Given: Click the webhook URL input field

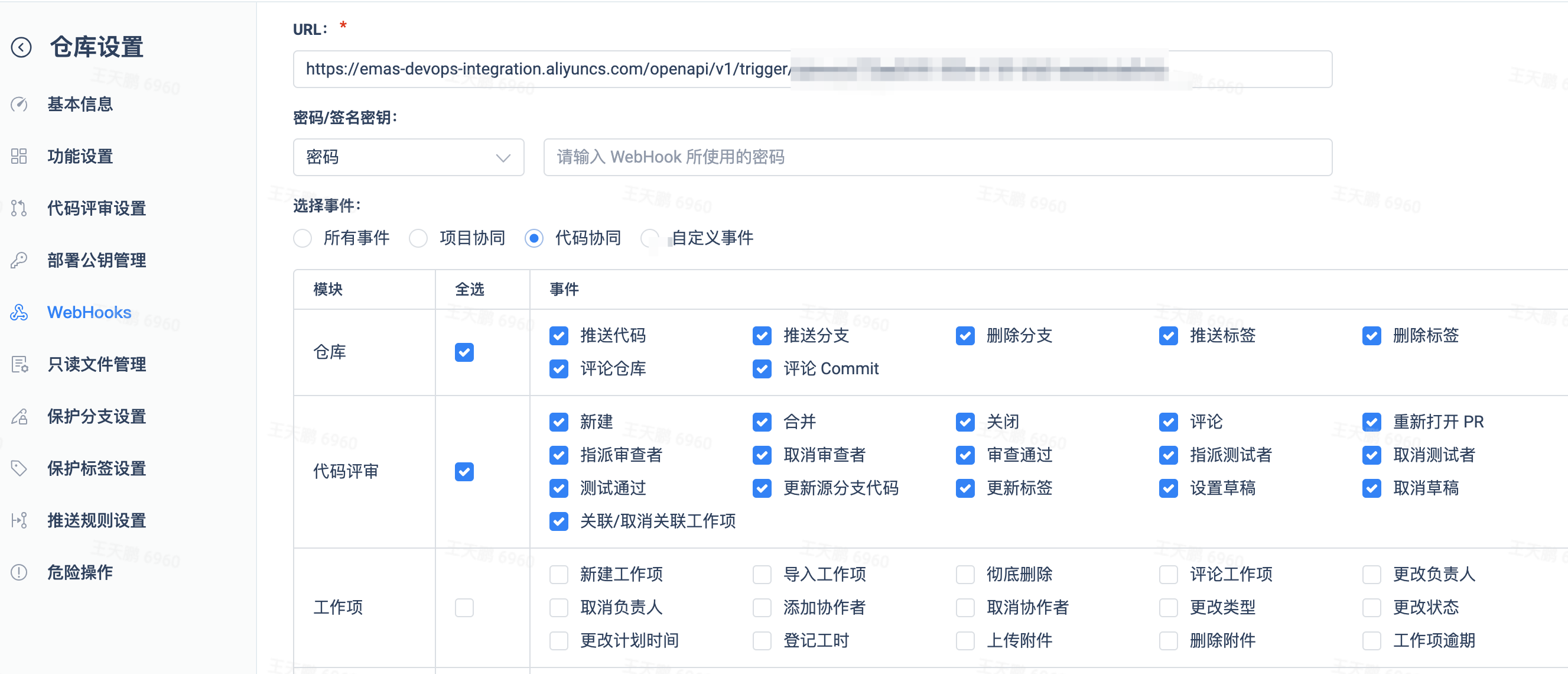Looking at the screenshot, I should pyautogui.click(x=812, y=69).
